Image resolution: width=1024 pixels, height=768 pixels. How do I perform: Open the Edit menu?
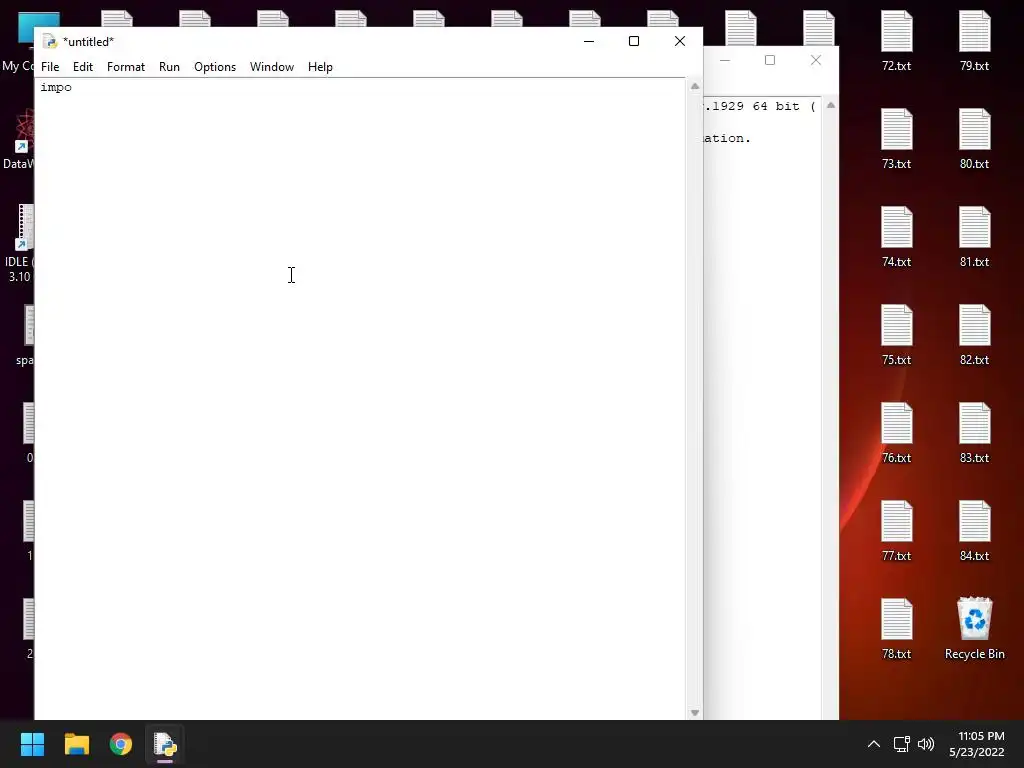[x=82, y=67]
